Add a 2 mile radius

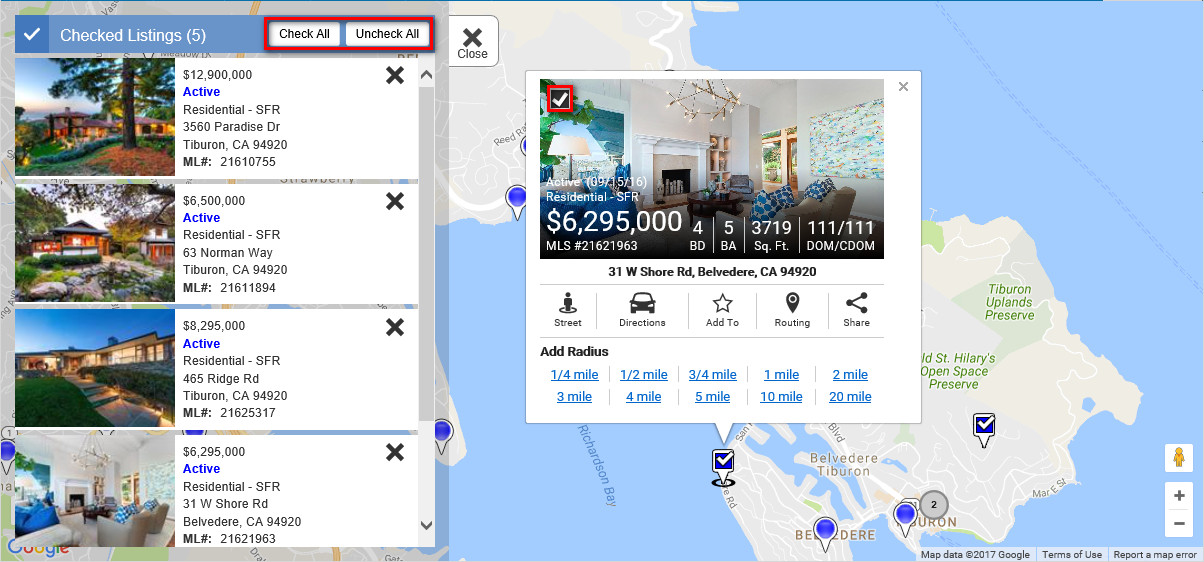pos(850,375)
